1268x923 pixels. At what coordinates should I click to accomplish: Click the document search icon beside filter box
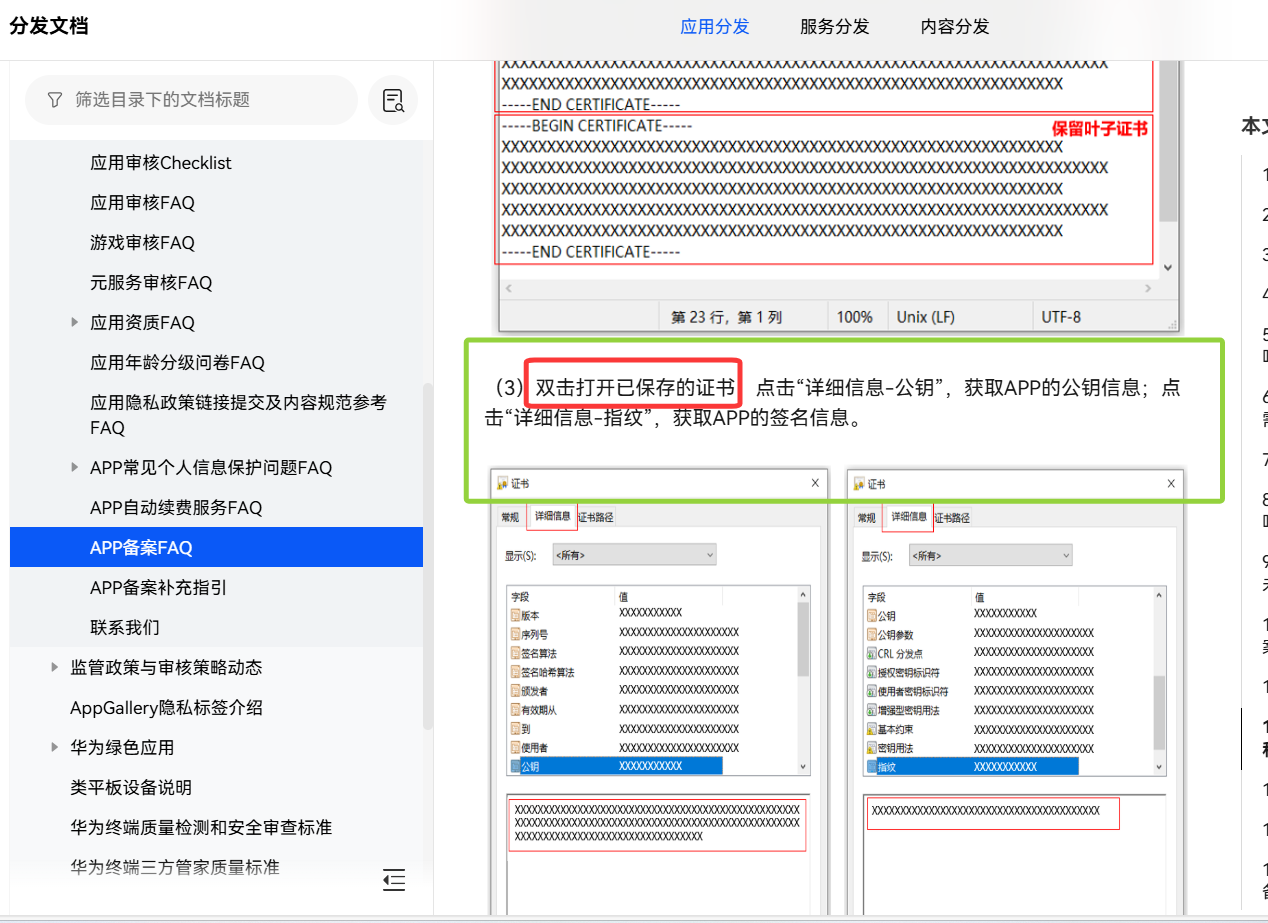click(393, 100)
